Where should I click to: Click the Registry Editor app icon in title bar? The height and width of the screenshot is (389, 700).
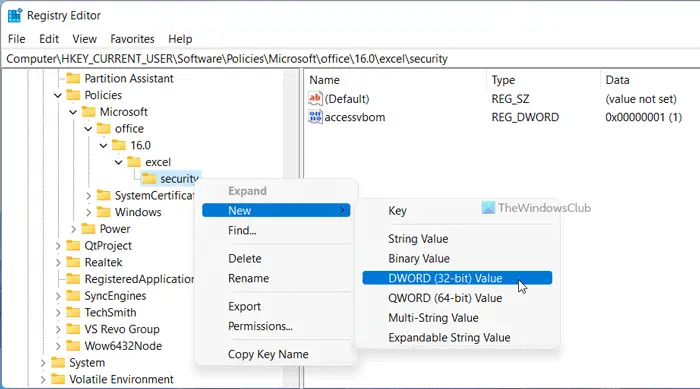(14, 15)
